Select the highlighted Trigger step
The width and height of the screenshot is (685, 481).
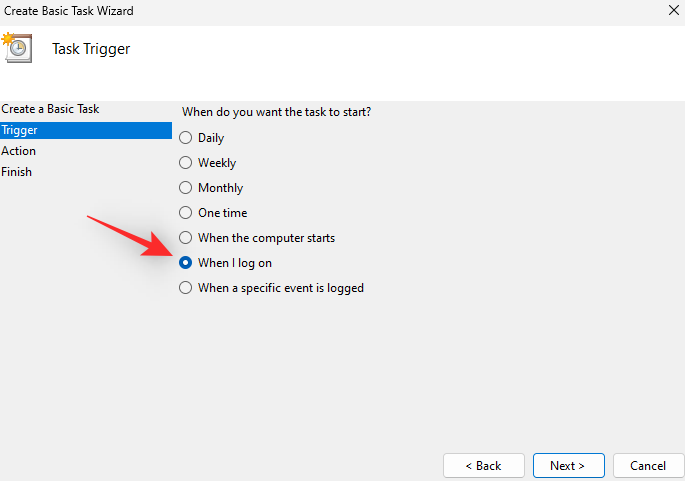tap(86, 130)
